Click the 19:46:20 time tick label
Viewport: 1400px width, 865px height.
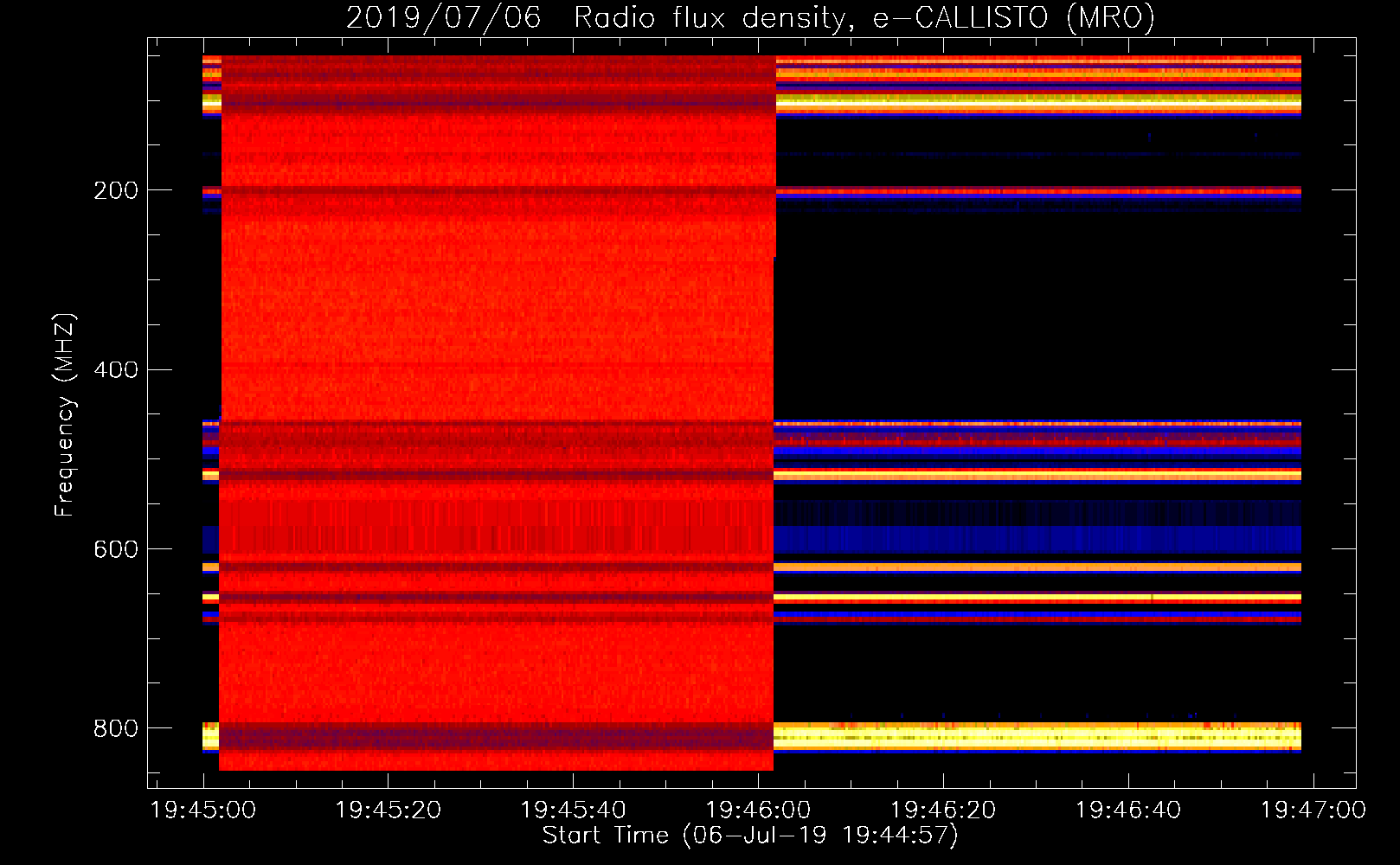943,810
